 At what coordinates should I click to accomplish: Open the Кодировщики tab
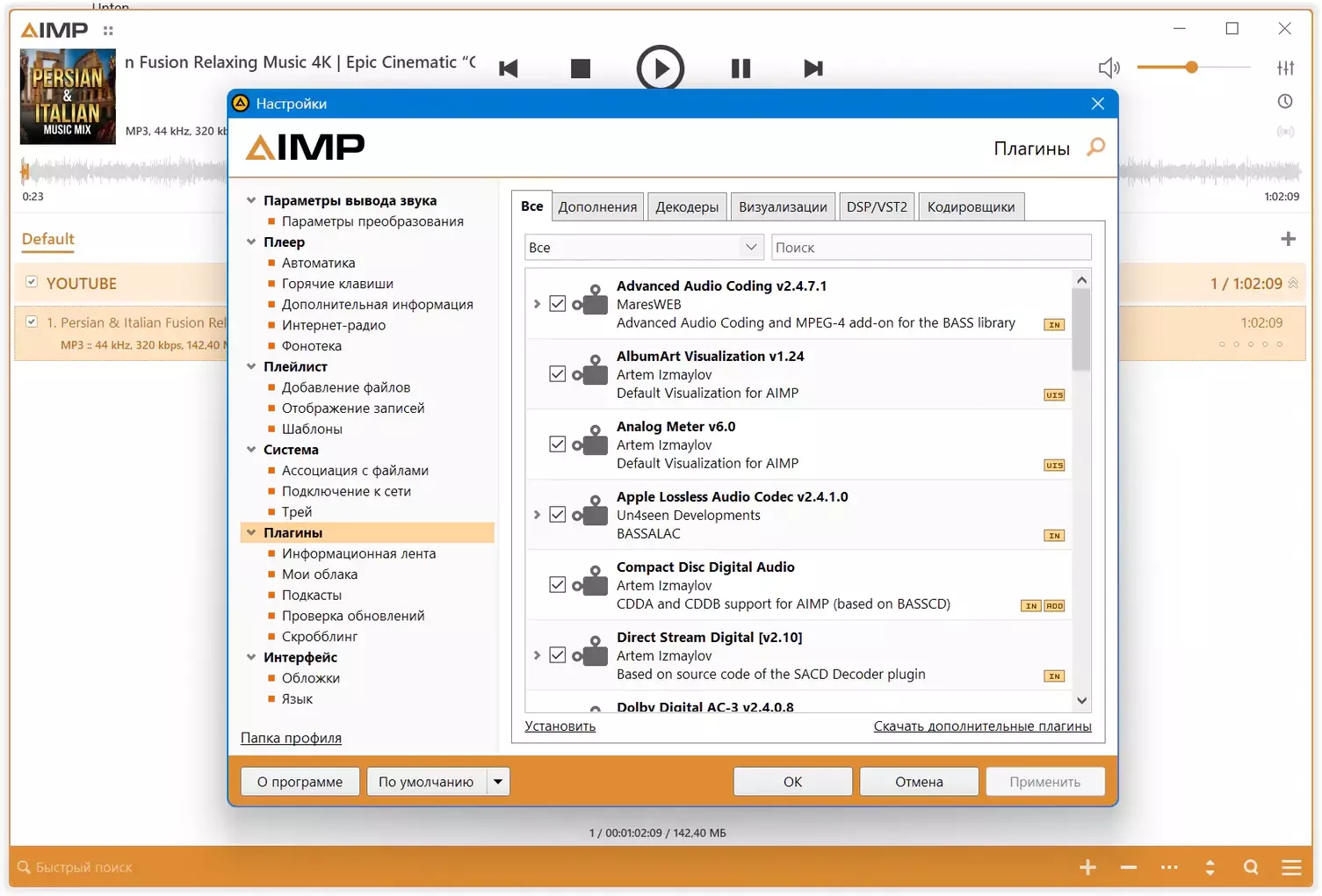[971, 207]
